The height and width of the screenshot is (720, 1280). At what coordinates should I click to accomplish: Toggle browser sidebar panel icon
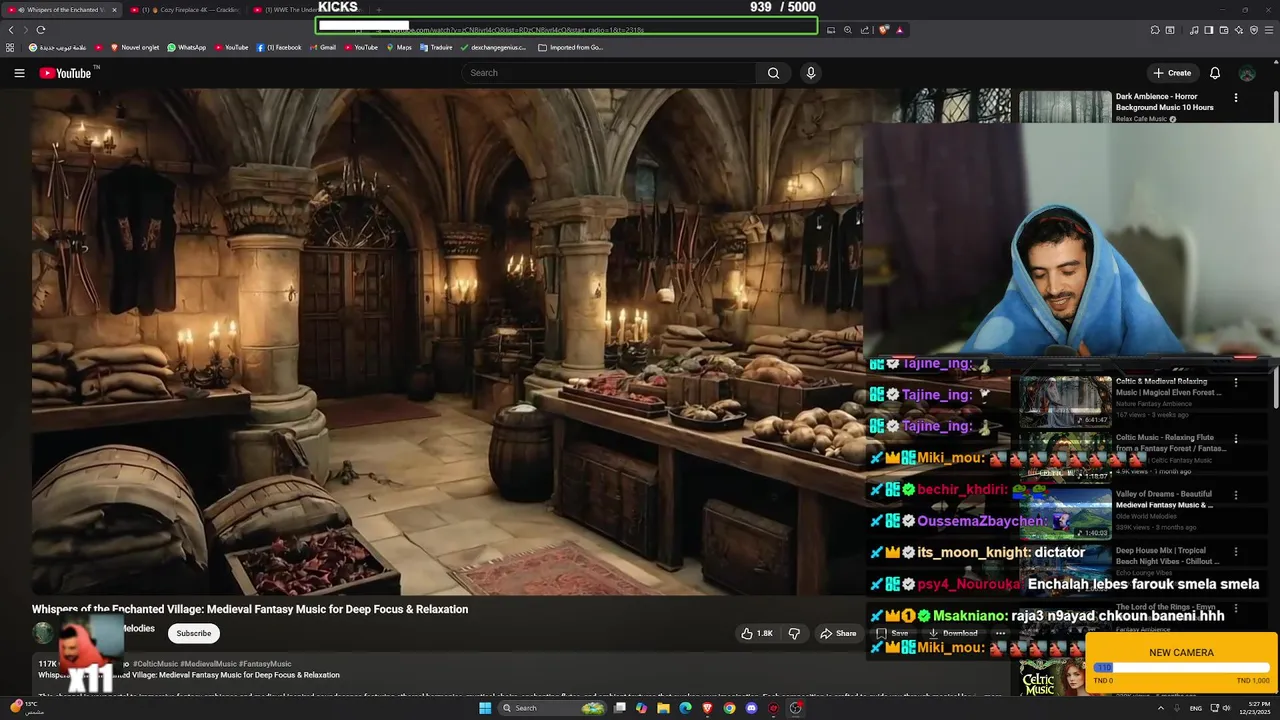[x=1209, y=30]
